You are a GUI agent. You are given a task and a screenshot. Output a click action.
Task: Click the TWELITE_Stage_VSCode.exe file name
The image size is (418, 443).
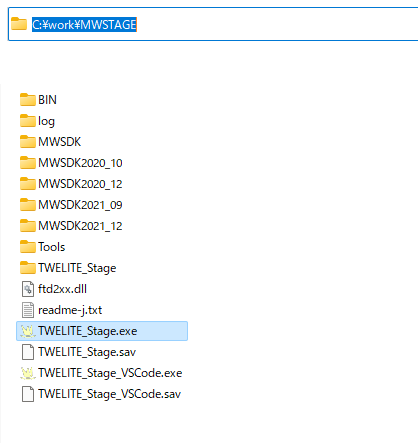[x=110, y=373]
